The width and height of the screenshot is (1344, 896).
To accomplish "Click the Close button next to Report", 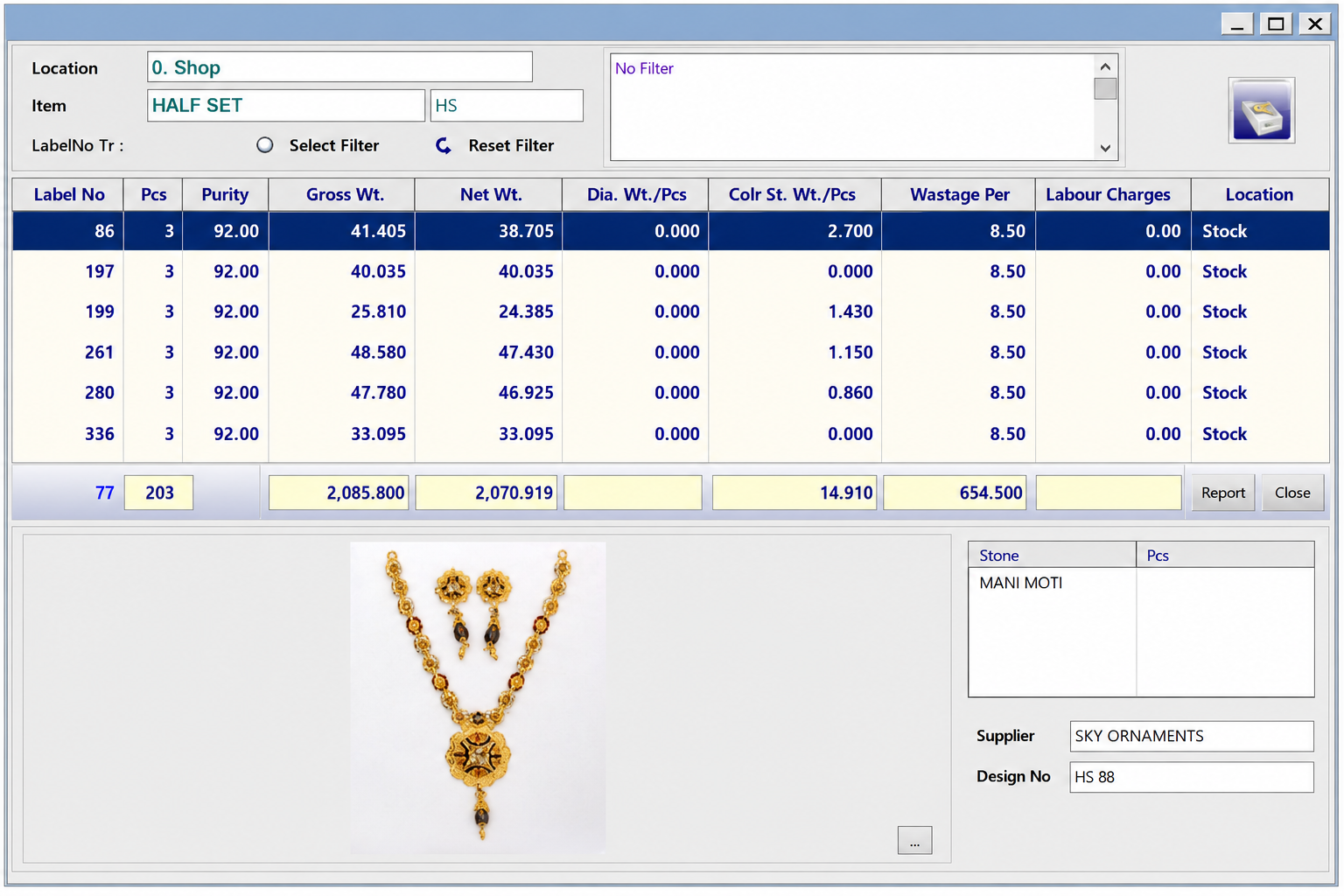I will click(1292, 493).
